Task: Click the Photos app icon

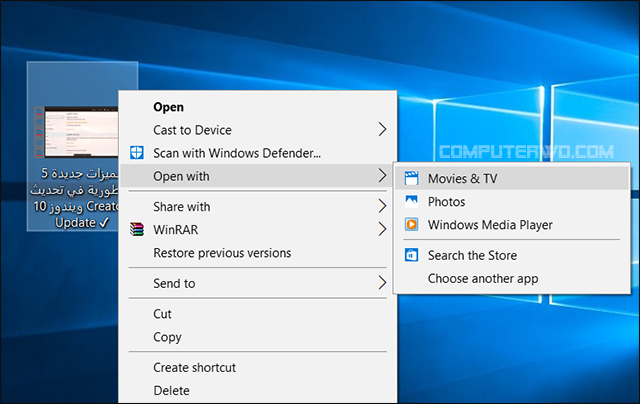Action: (410, 202)
